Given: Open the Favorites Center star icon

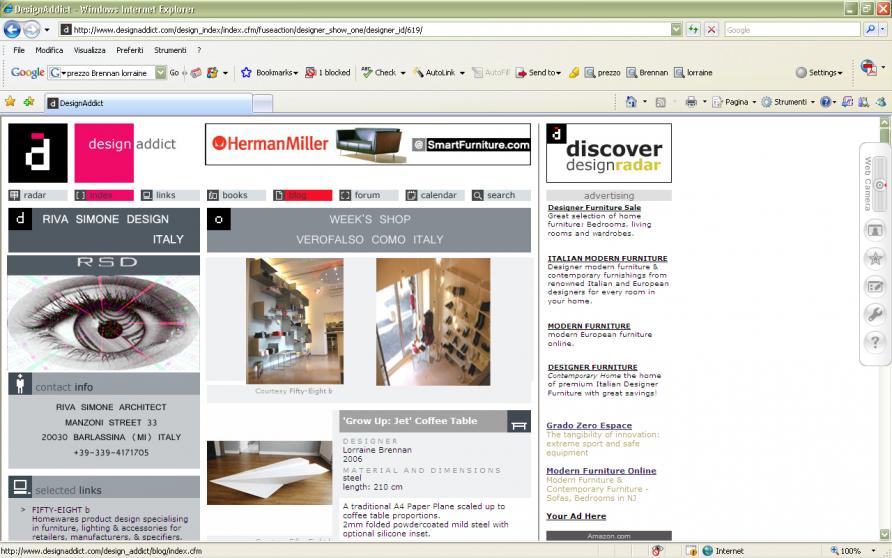Looking at the screenshot, I should (x=10, y=102).
